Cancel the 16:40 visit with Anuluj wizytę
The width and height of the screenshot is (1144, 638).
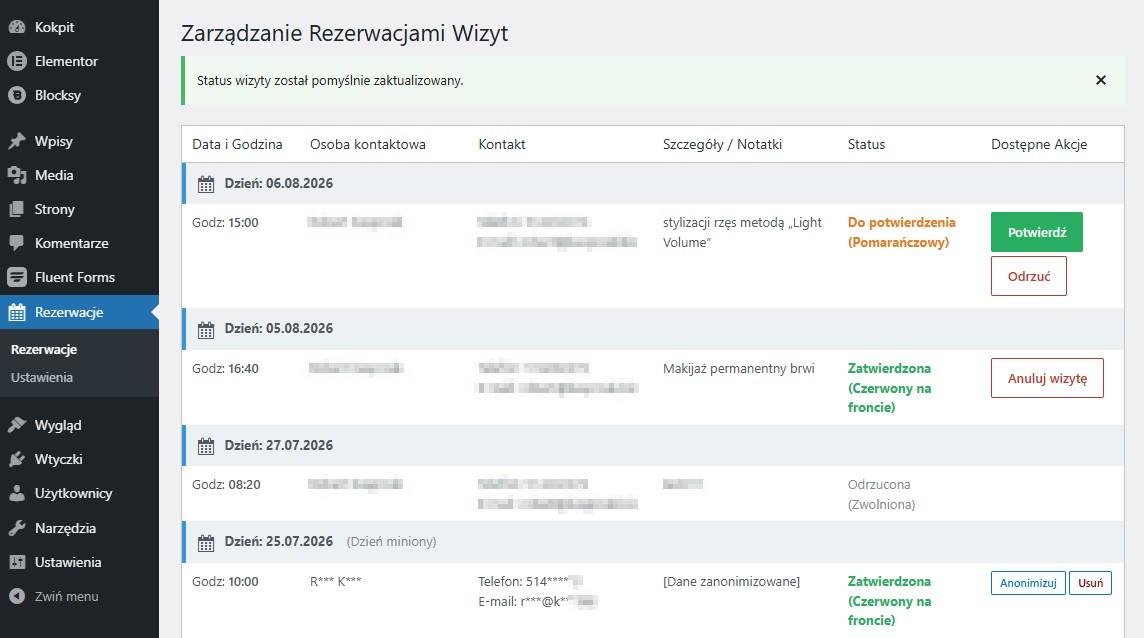1047,378
